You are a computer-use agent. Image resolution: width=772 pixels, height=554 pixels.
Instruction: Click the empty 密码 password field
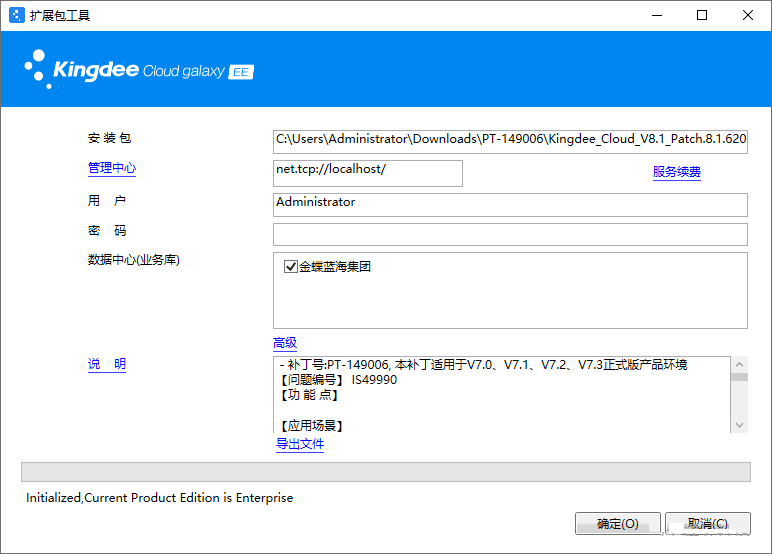(510, 234)
